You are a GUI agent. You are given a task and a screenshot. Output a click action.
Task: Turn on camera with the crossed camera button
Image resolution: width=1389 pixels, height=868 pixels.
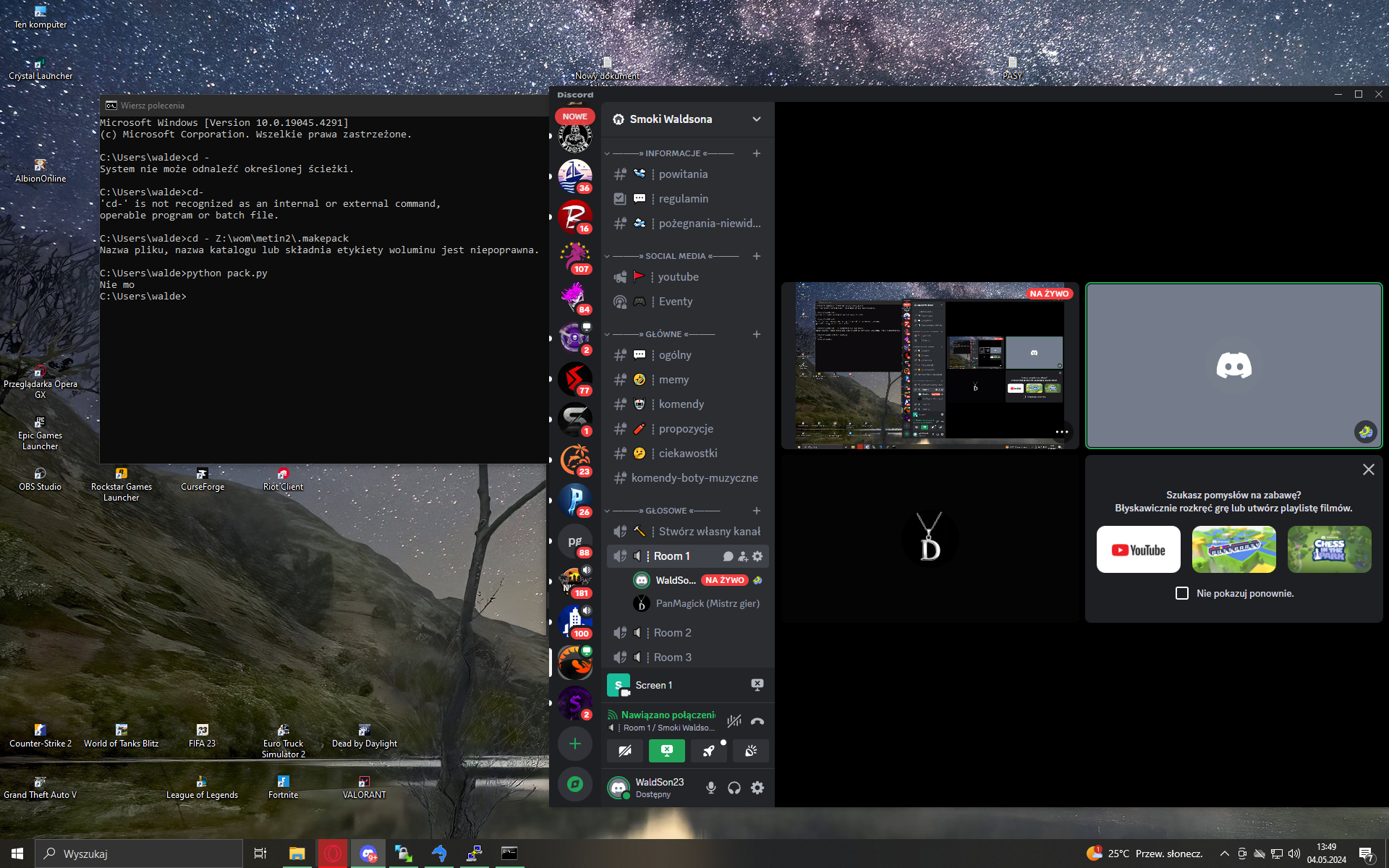click(x=625, y=751)
